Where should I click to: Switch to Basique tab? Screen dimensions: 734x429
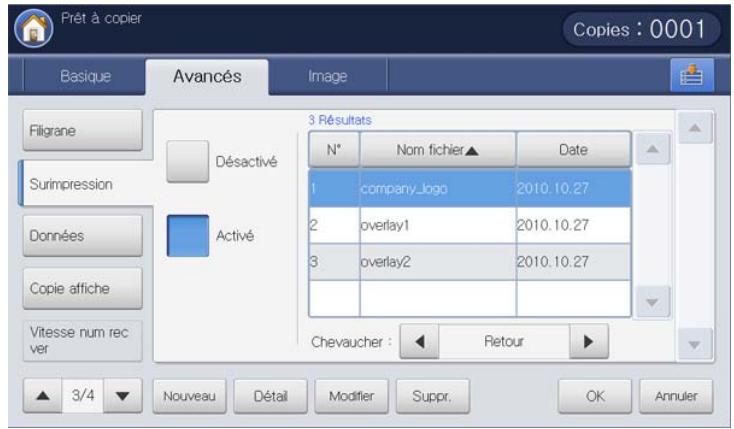coord(85,76)
